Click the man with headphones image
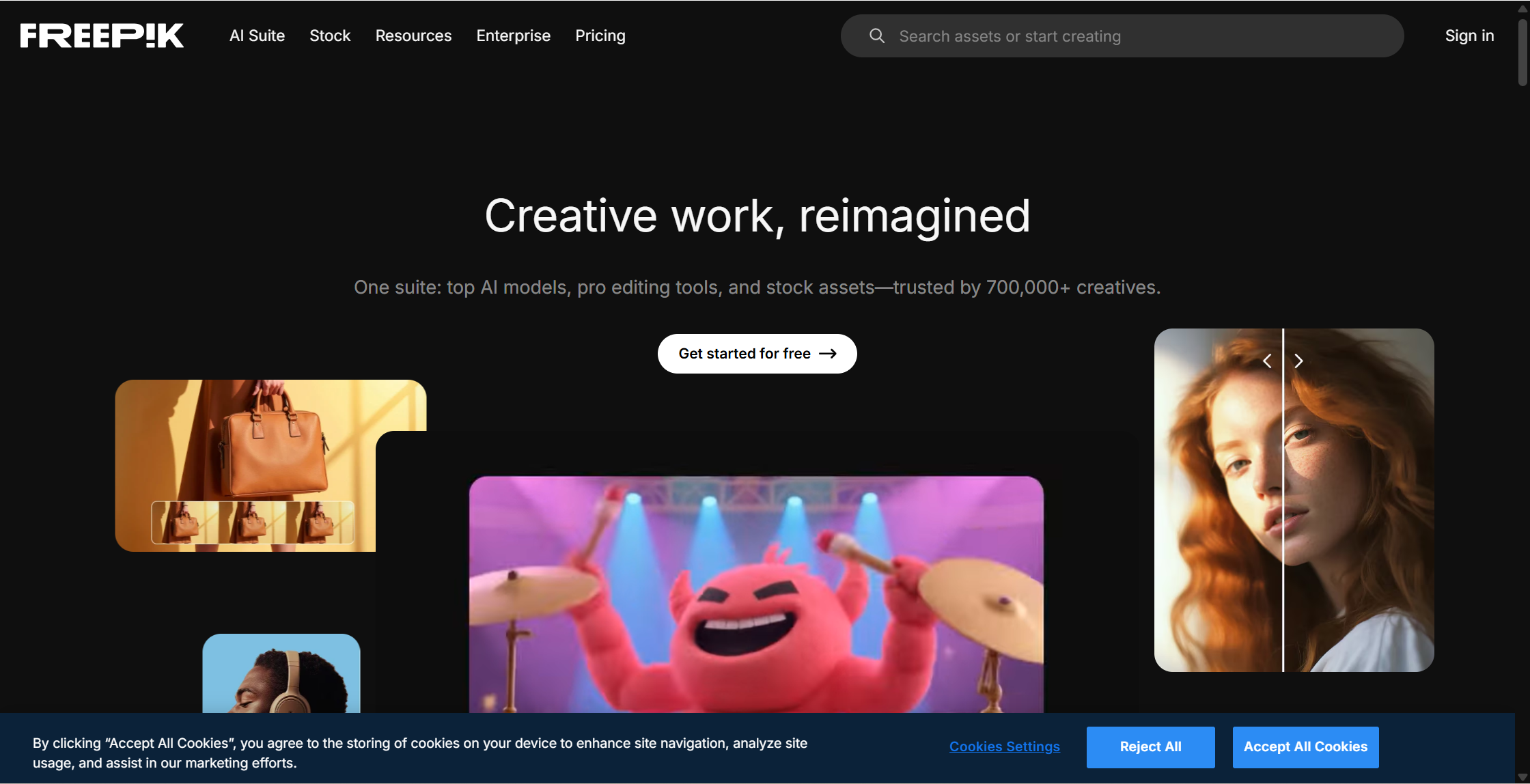 point(281,673)
